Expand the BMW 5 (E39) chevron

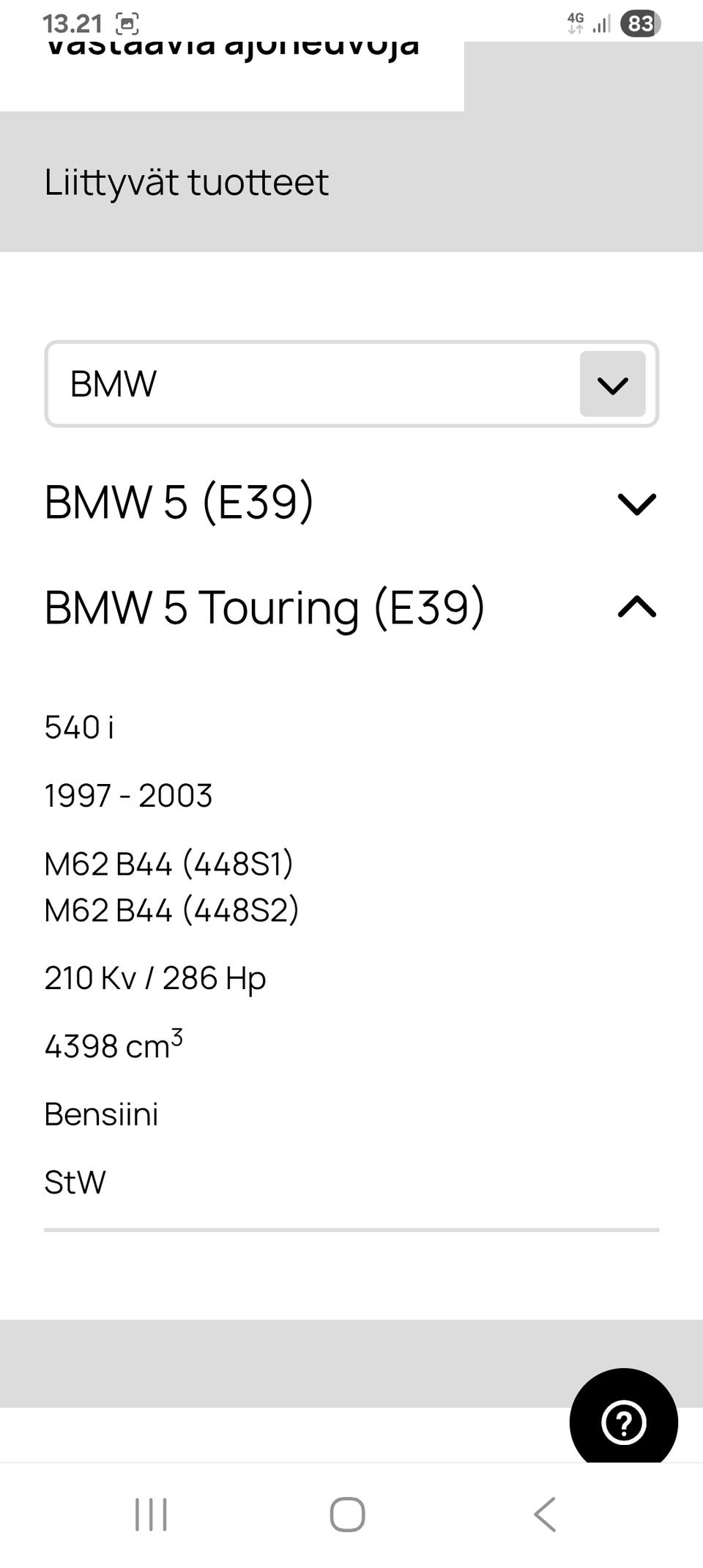(636, 504)
